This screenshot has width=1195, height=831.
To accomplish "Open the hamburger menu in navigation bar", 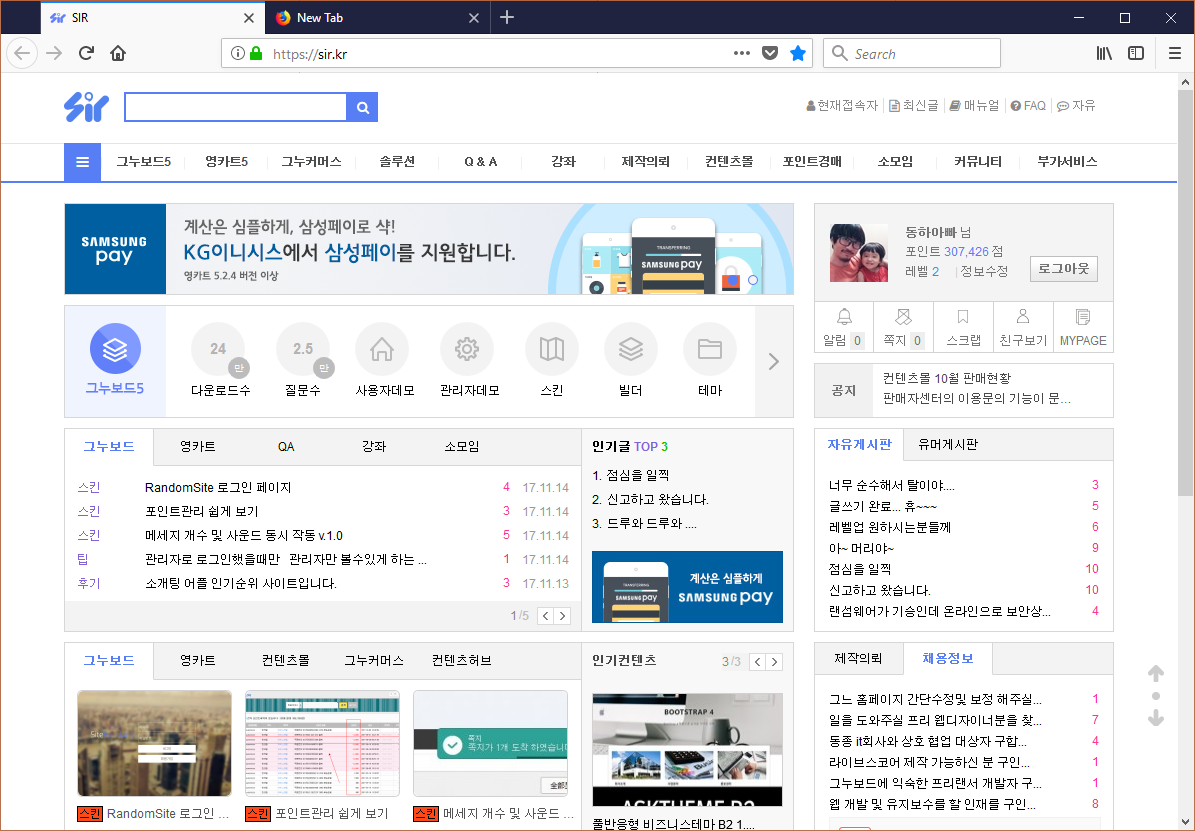I will tap(82, 162).
